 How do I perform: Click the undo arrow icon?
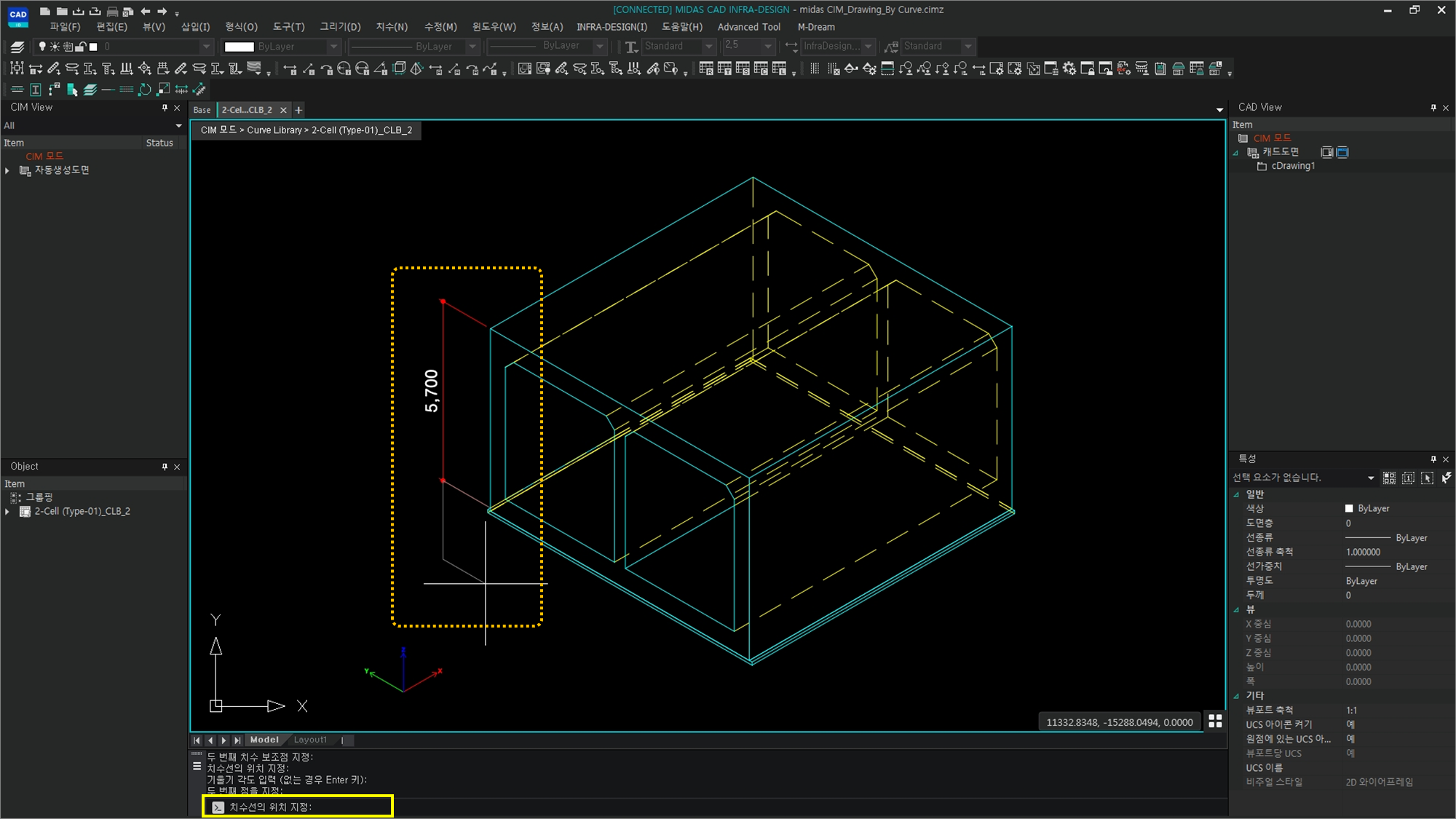(x=146, y=11)
